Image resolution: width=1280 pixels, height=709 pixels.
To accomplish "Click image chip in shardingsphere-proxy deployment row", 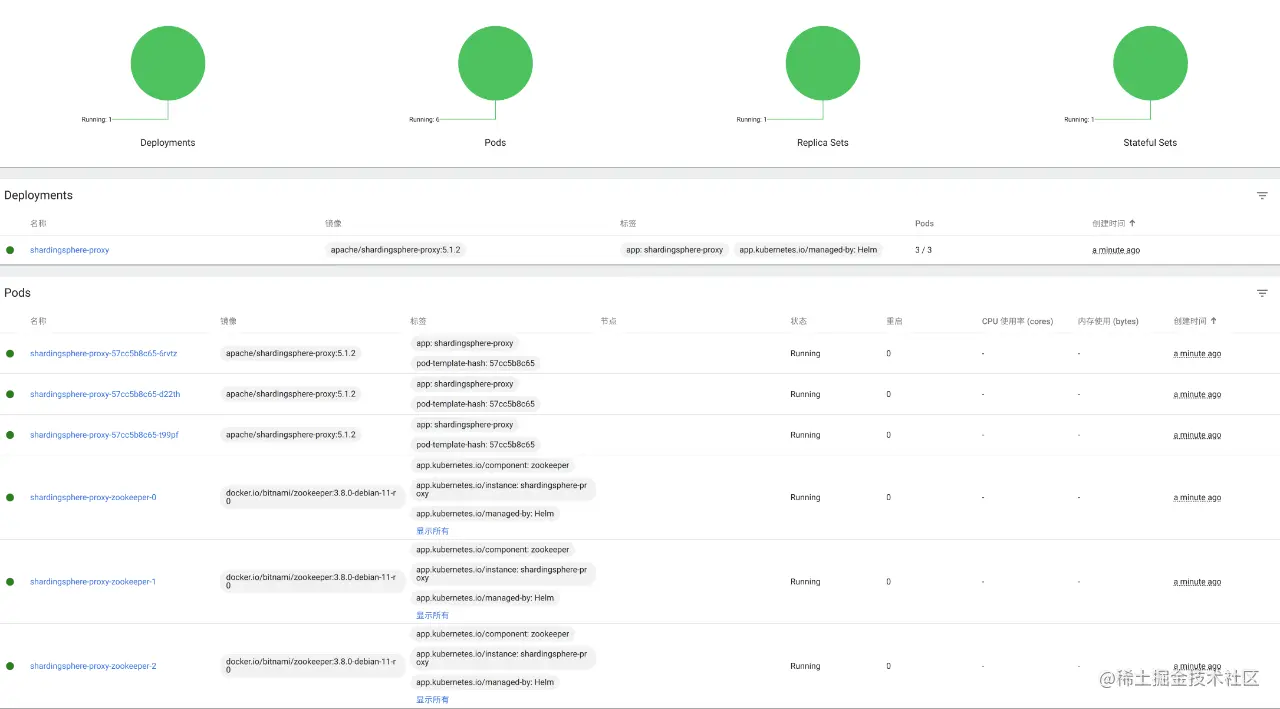I will click(396, 250).
